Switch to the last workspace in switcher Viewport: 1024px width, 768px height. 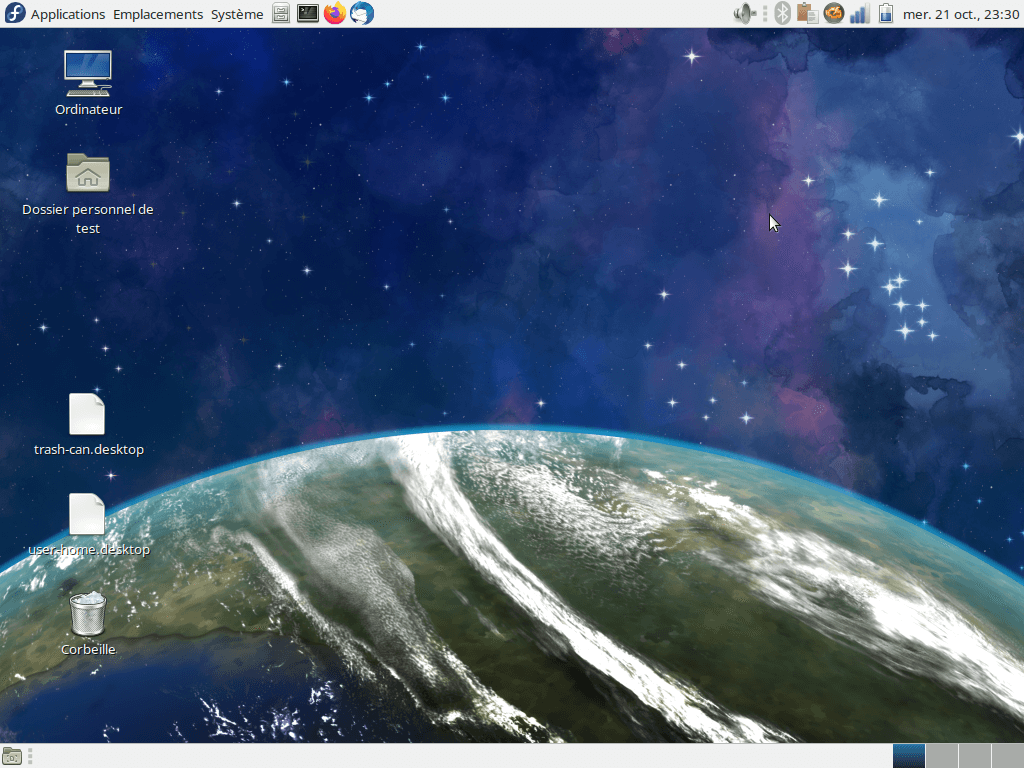[1008, 756]
